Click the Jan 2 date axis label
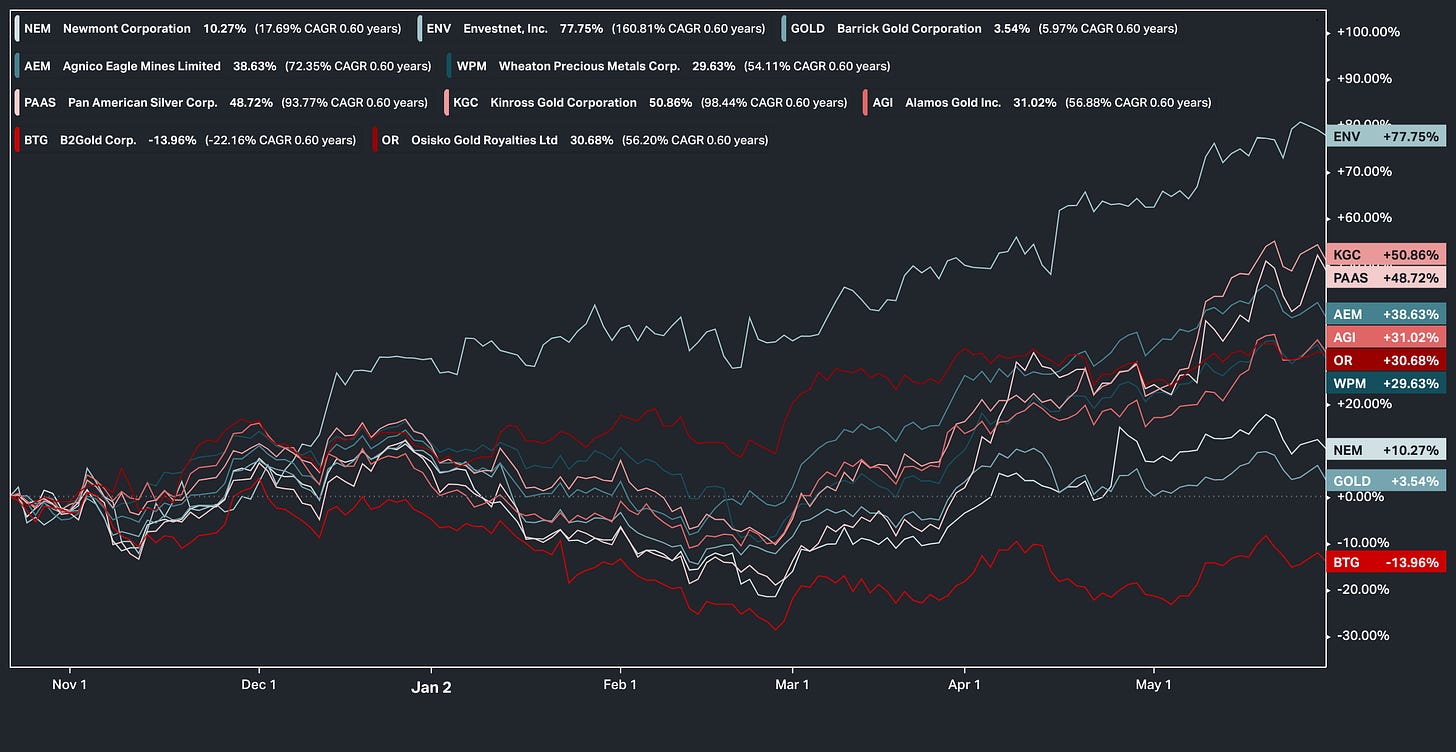1456x752 pixels. tap(432, 687)
